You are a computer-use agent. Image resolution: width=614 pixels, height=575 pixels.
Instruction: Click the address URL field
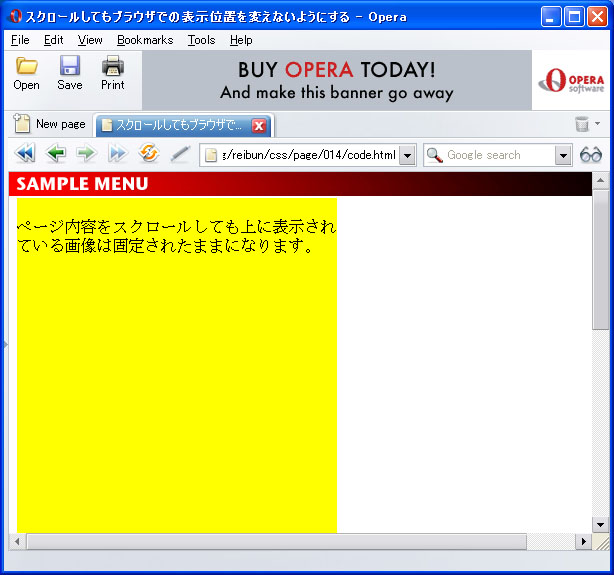pyautogui.click(x=309, y=155)
